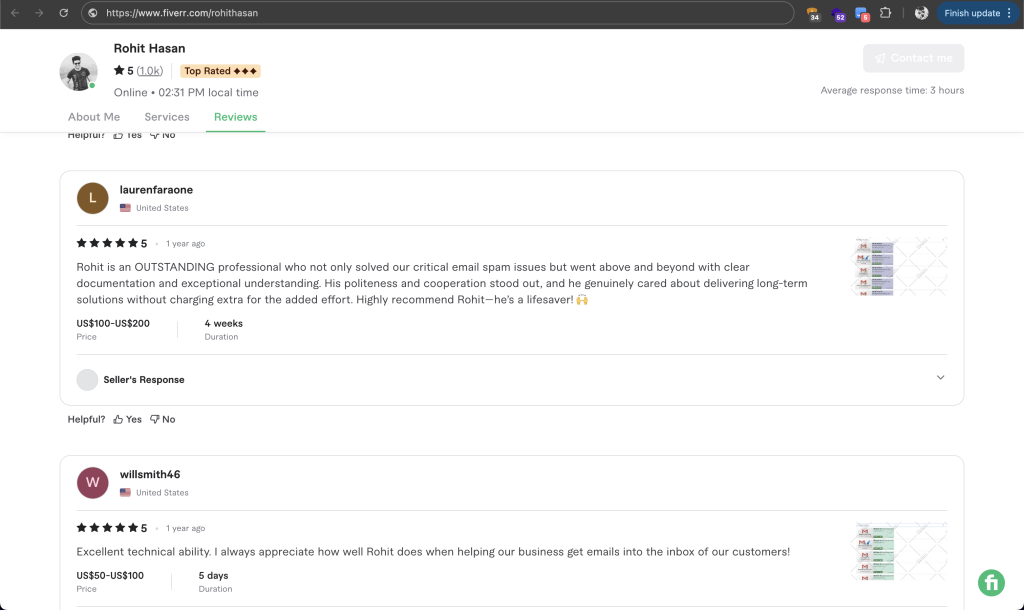This screenshot has height=610, width=1024.
Task: Reload the page with the refresh icon
Action: [63, 14]
